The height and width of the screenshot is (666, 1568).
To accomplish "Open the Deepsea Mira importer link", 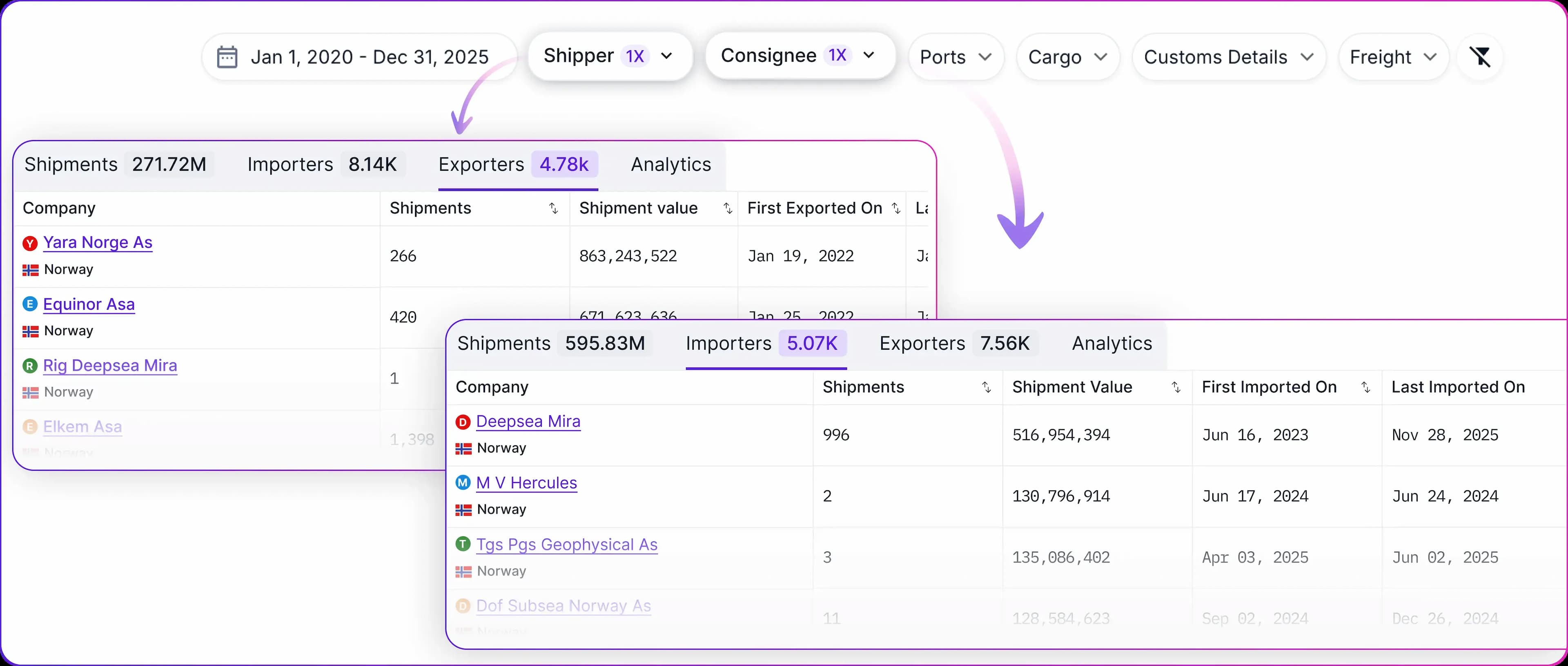I will click(x=528, y=422).
